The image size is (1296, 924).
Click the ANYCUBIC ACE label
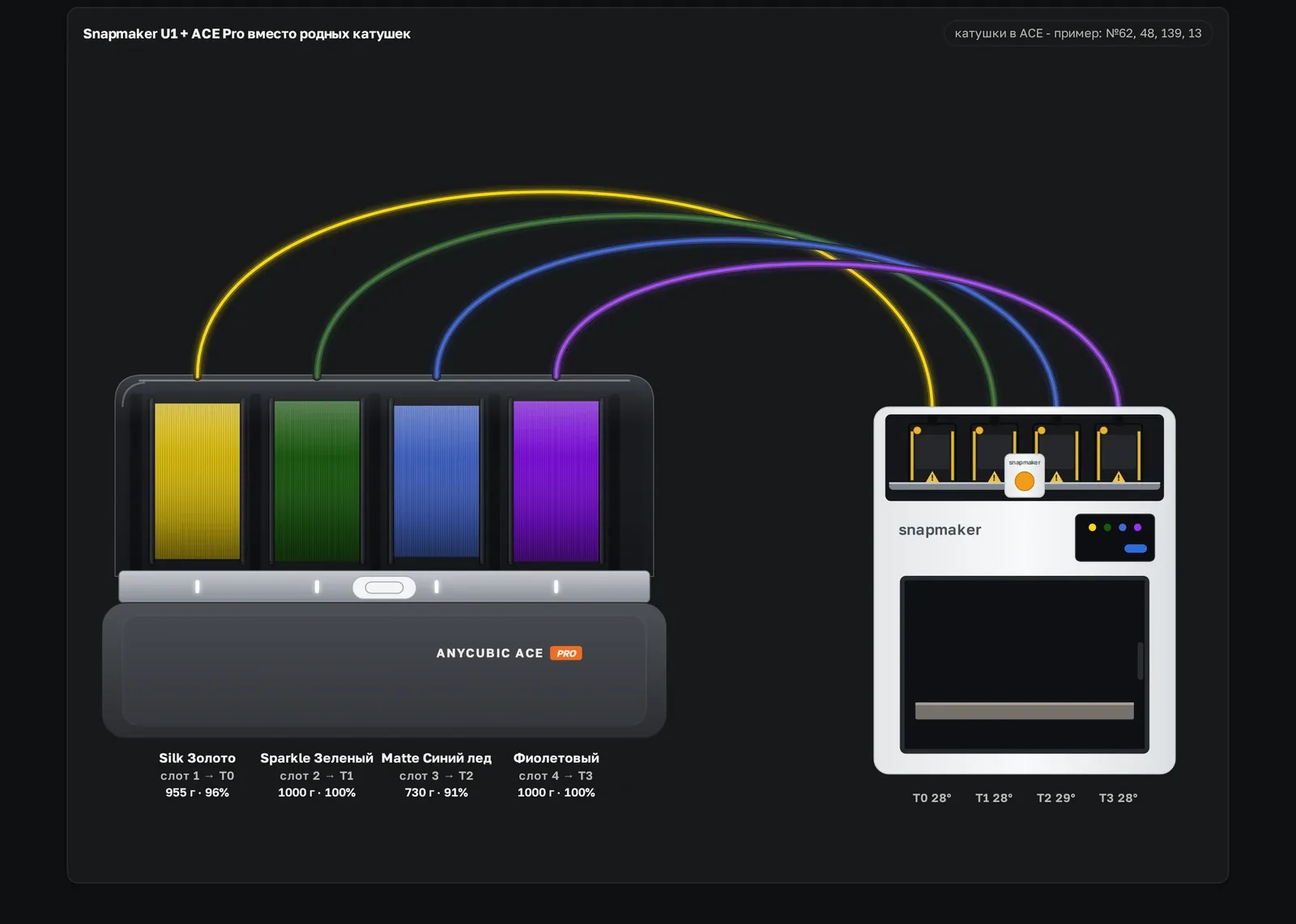[489, 654]
